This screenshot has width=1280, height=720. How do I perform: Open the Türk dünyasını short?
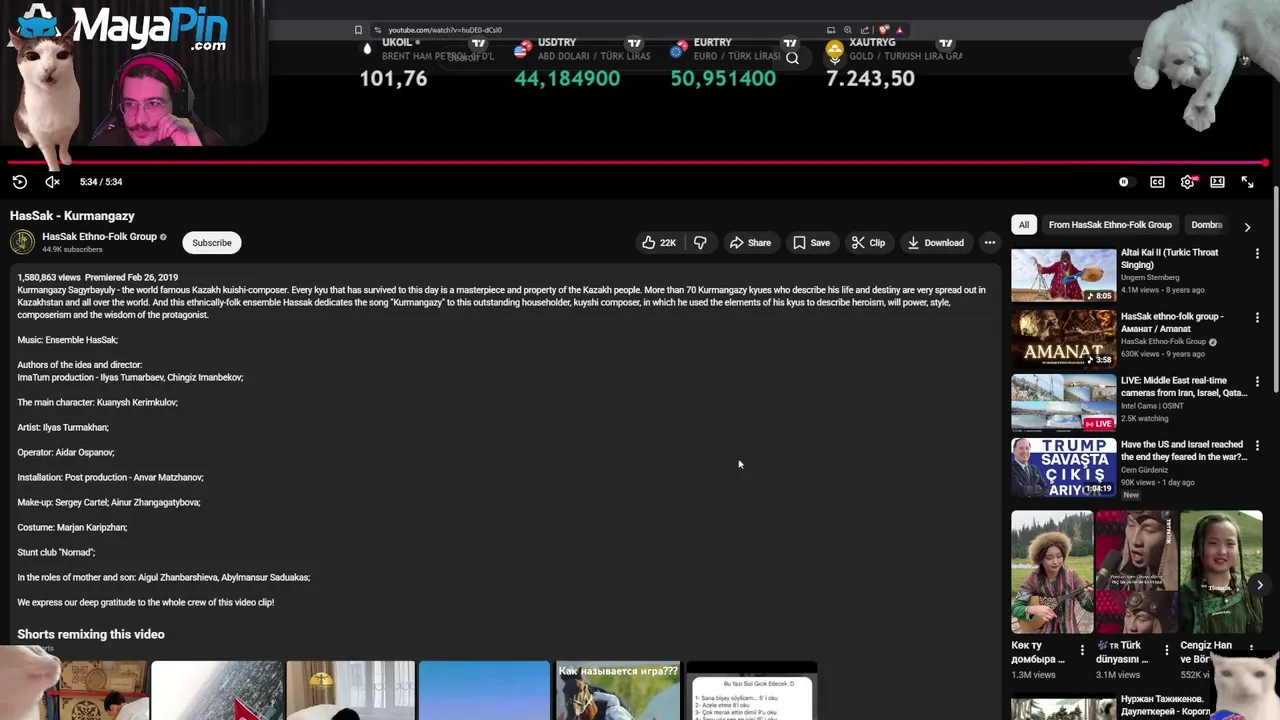pos(1136,572)
